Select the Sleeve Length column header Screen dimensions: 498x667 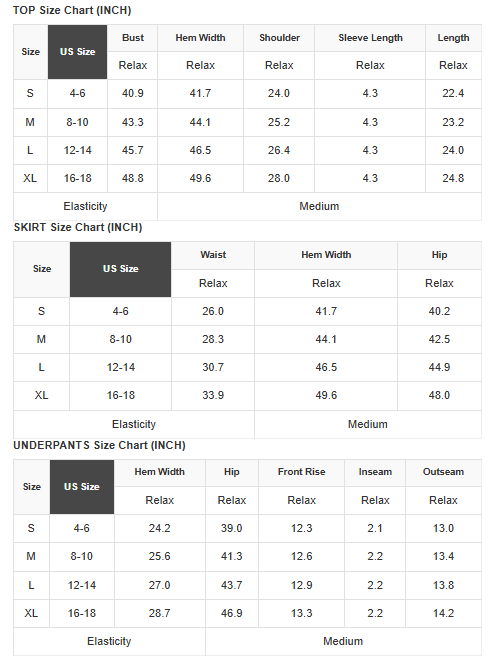[x=370, y=38]
